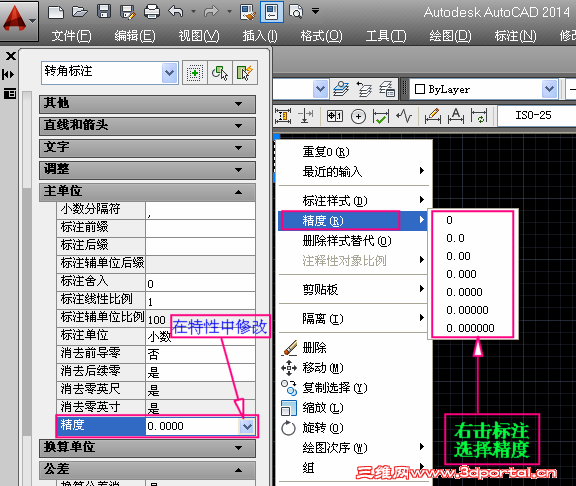Viewport: 576px width, 486px height.
Task: Open the layer list dropdown arrow
Action: (320, 89)
